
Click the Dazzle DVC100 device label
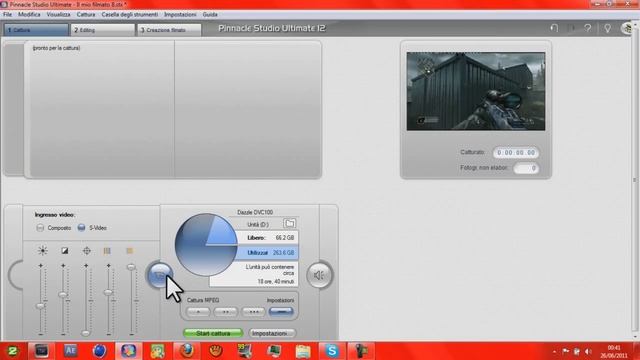(255, 212)
